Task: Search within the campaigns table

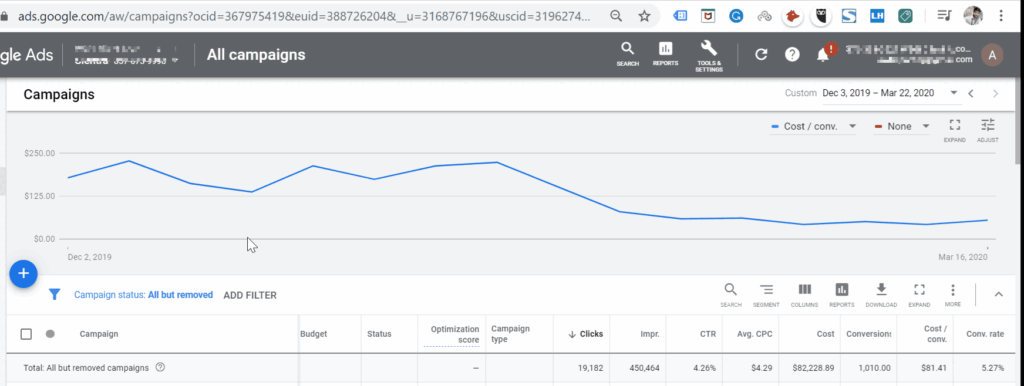Action: pyautogui.click(x=731, y=295)
